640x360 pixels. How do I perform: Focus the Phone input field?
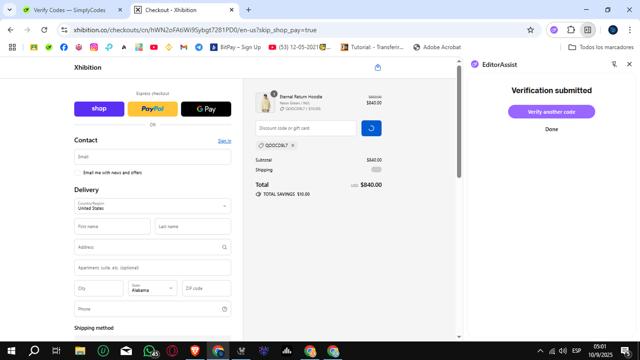pos(153,309)
